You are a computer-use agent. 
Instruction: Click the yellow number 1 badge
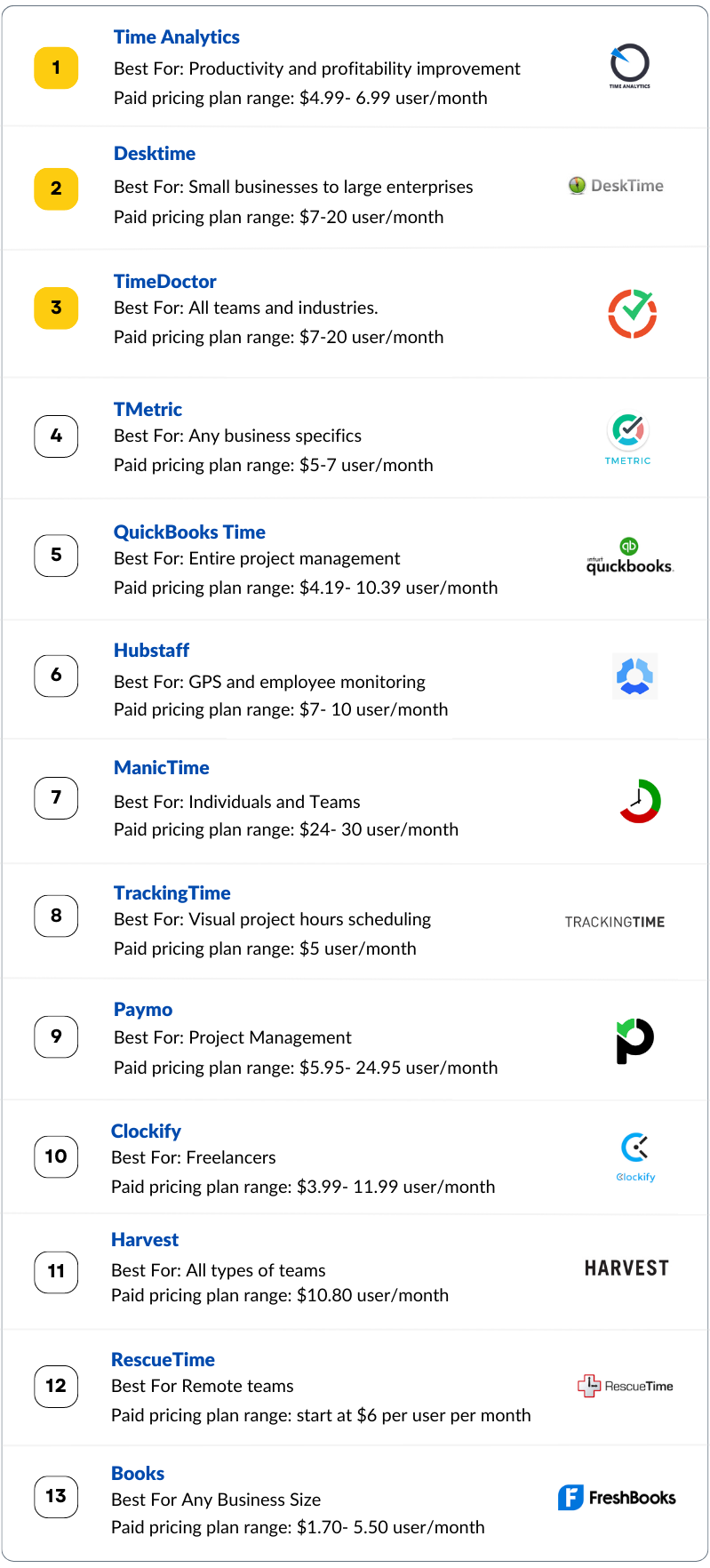(x=56, y=68)
